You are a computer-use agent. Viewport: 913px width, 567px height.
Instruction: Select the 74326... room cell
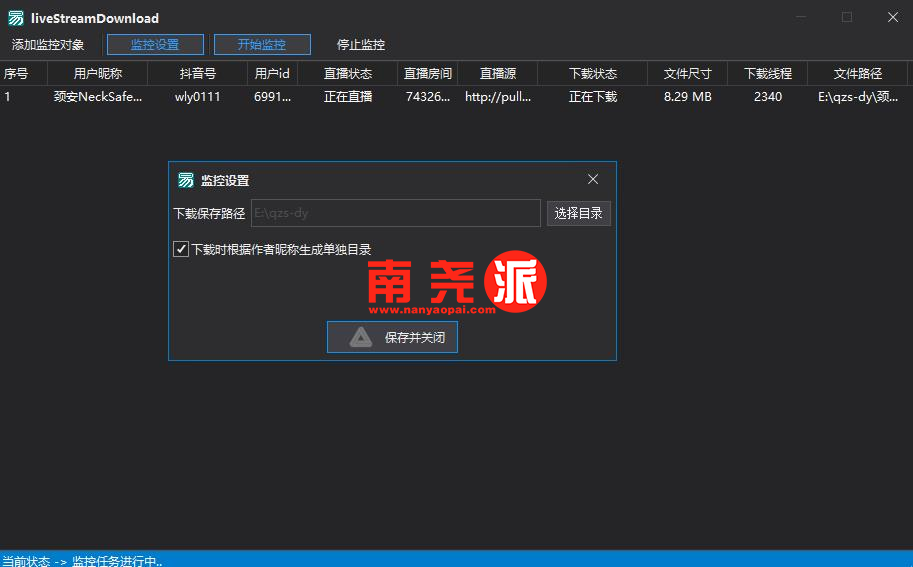[428, 97]
